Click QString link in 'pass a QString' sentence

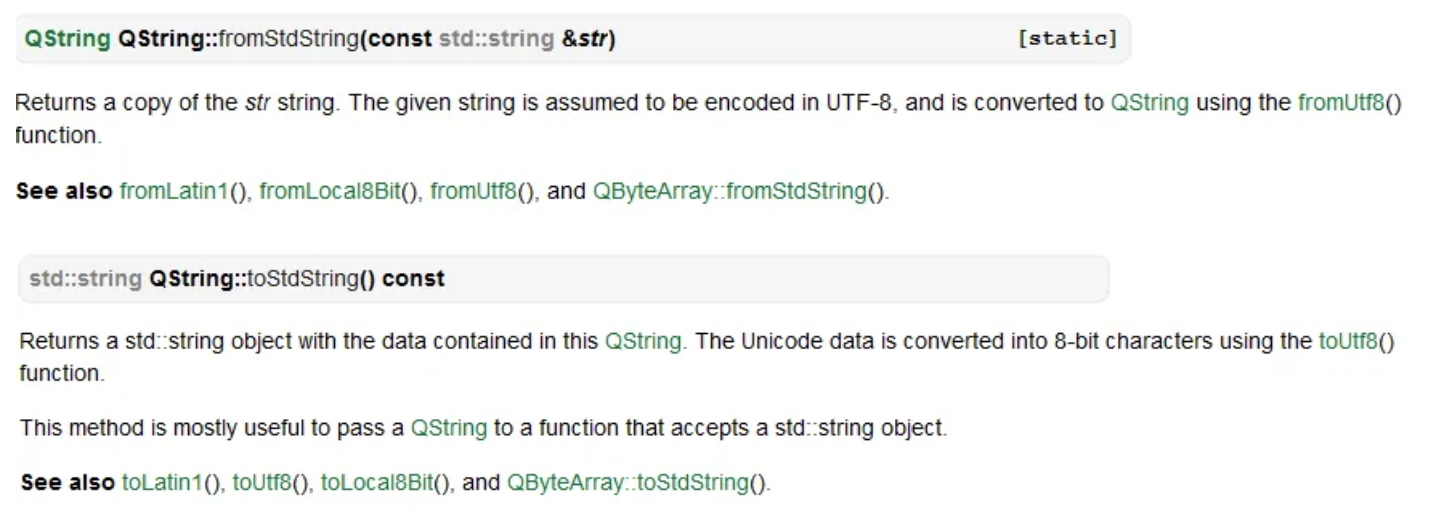point(449,428)
